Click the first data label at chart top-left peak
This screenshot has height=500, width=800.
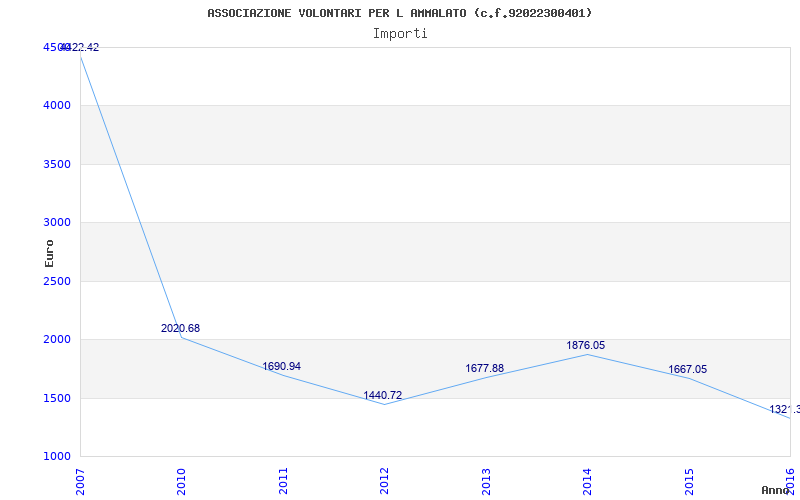pyautogui.click(x=80, y=47)
